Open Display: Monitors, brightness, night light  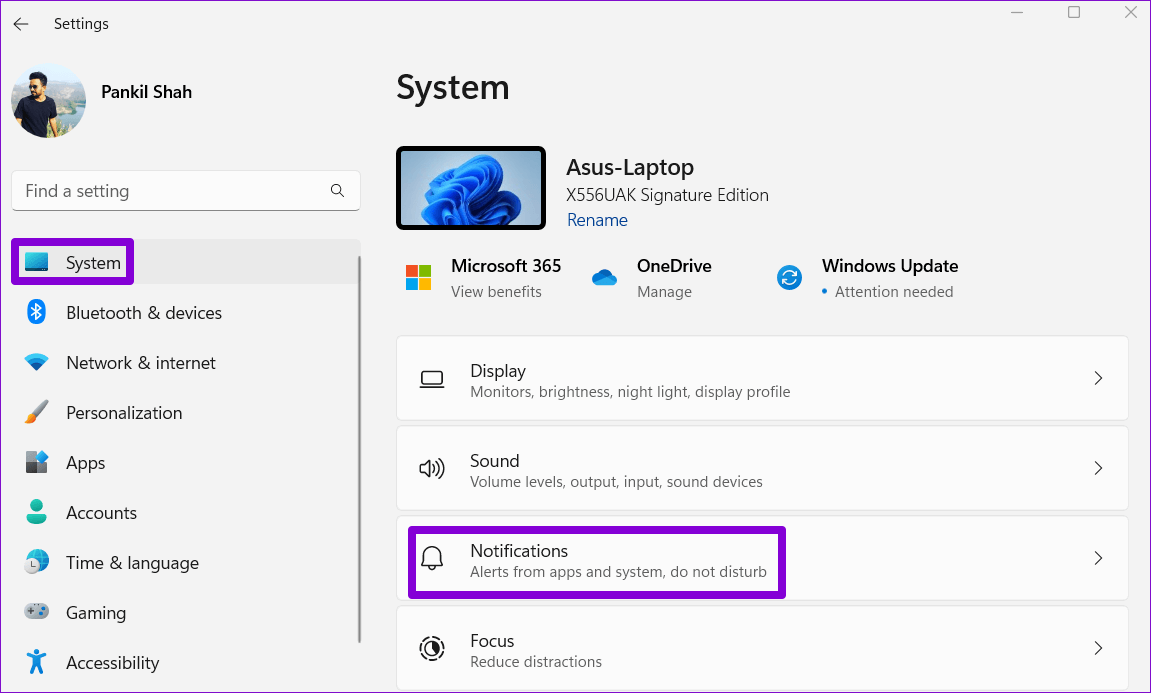click(762, 378)
